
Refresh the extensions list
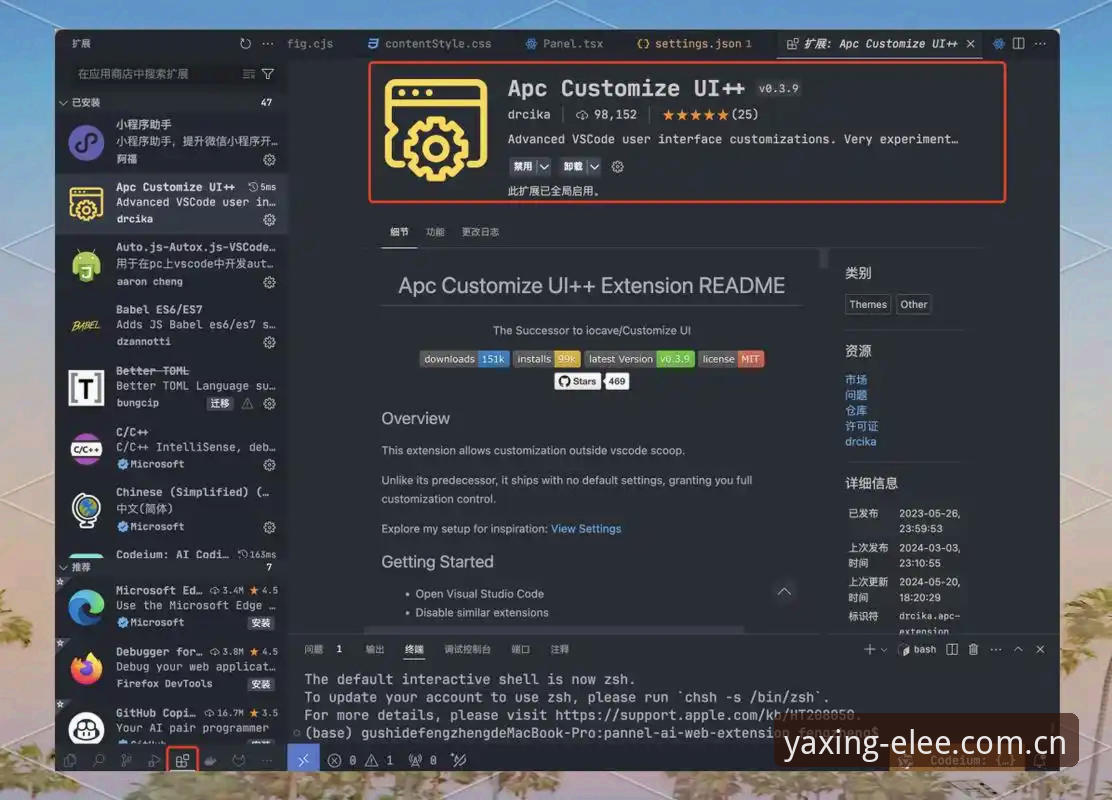pos(245,43)
